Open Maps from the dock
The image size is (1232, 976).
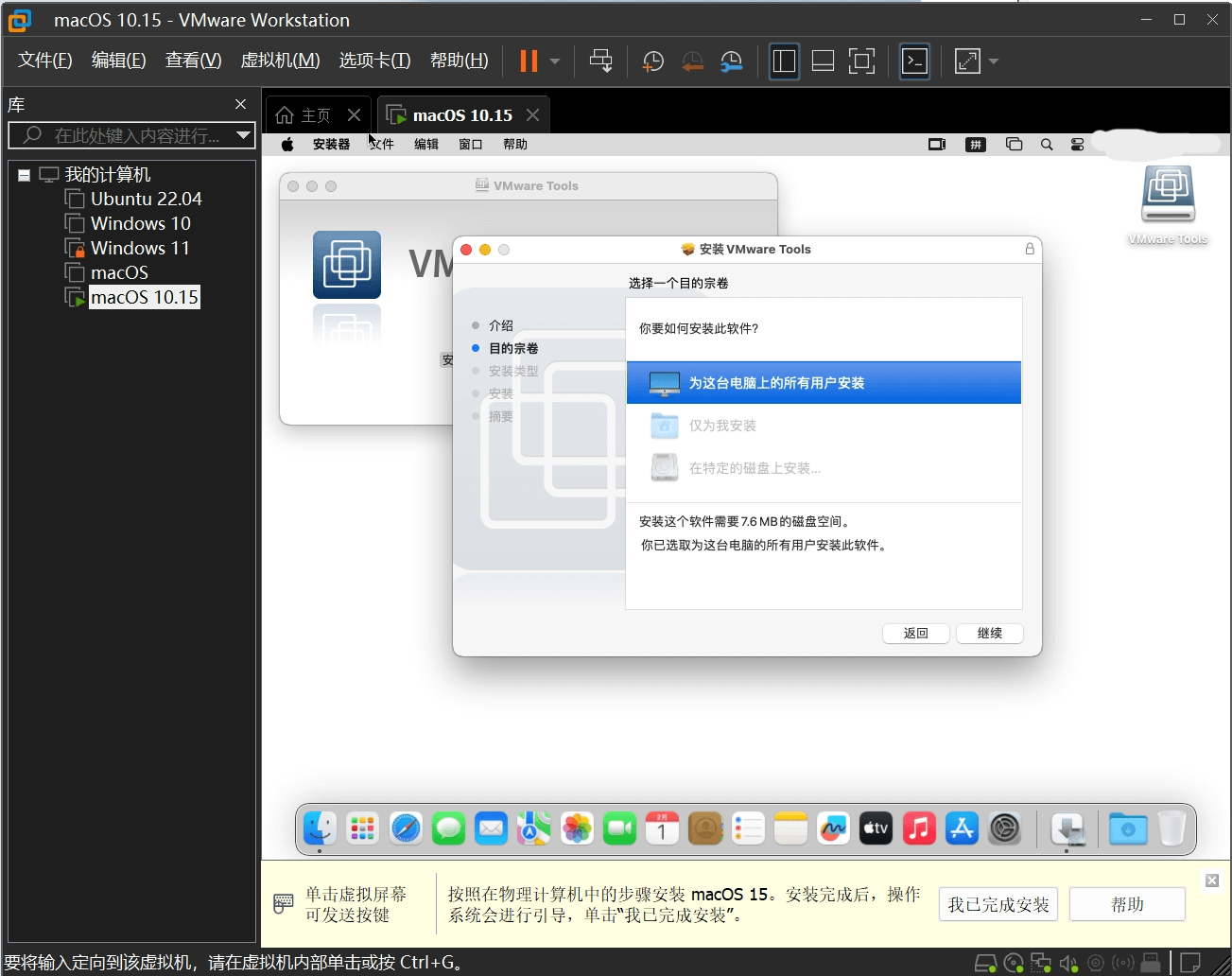[x=533, y=829]
